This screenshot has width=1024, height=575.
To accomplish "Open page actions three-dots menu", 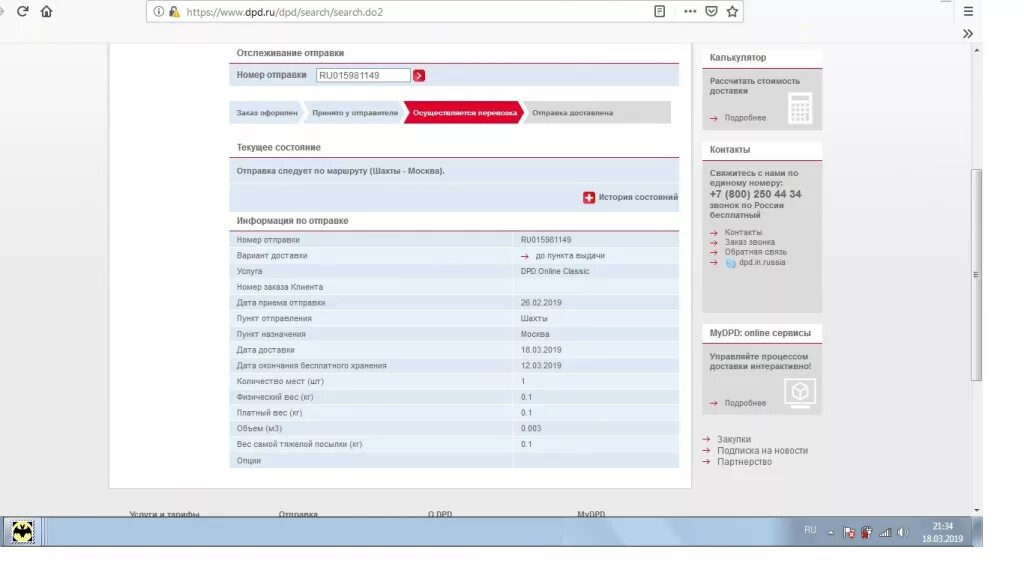I will pos(690,11).
